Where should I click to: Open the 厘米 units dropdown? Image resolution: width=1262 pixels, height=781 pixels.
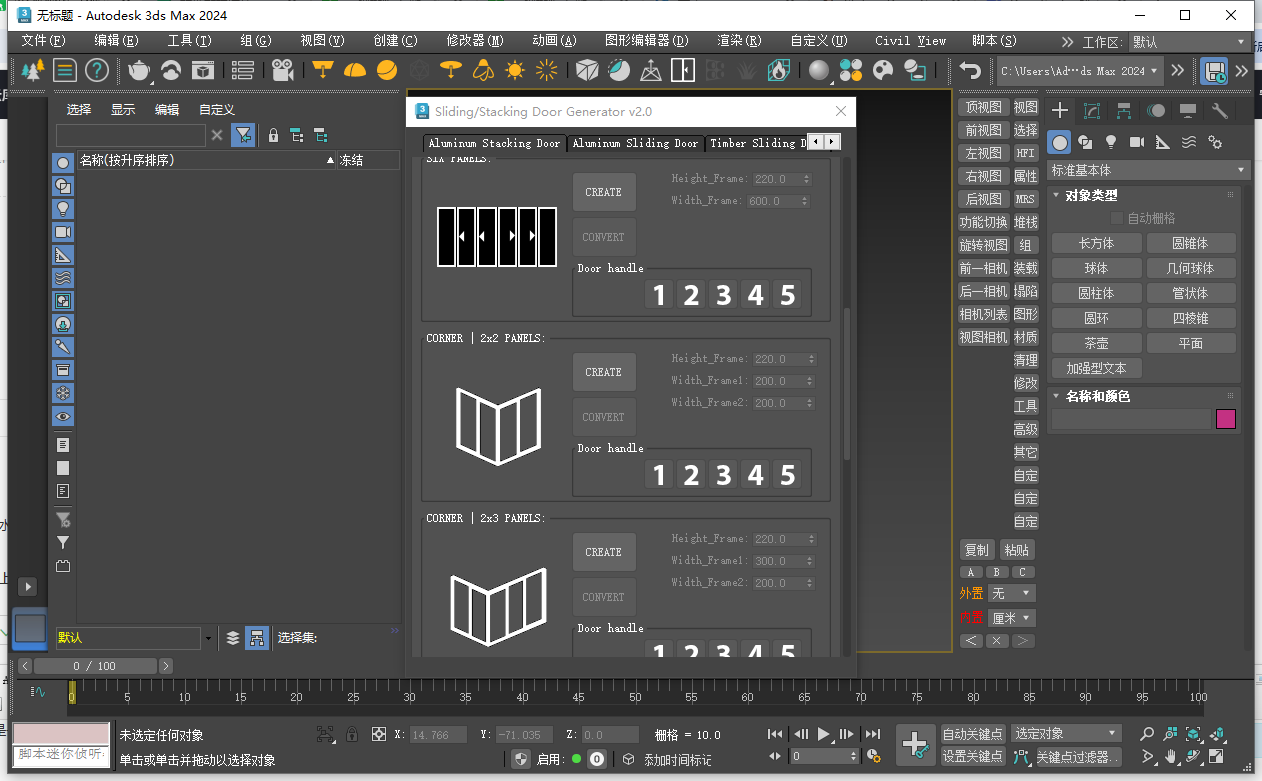1011,618
